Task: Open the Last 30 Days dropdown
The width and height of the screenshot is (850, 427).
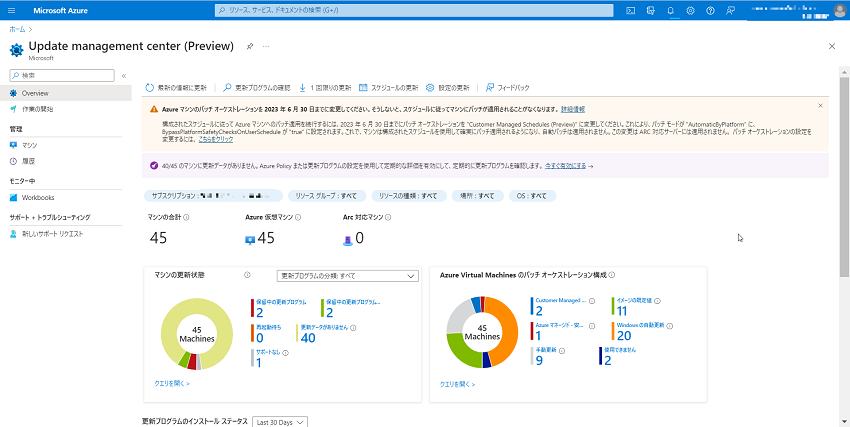Action: point(280,422)
